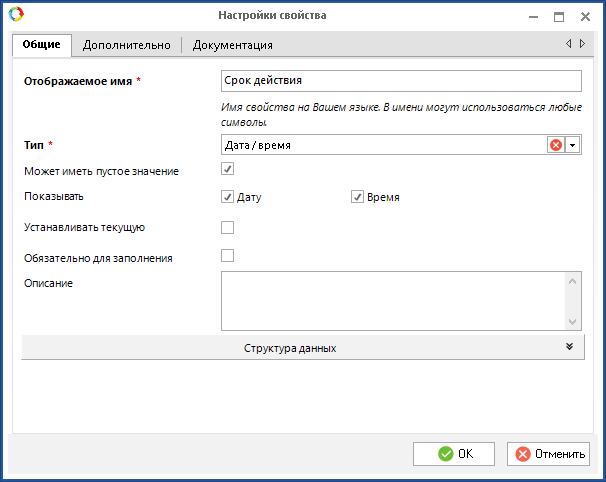Expand the "Структура данных" section

[290, 348]
